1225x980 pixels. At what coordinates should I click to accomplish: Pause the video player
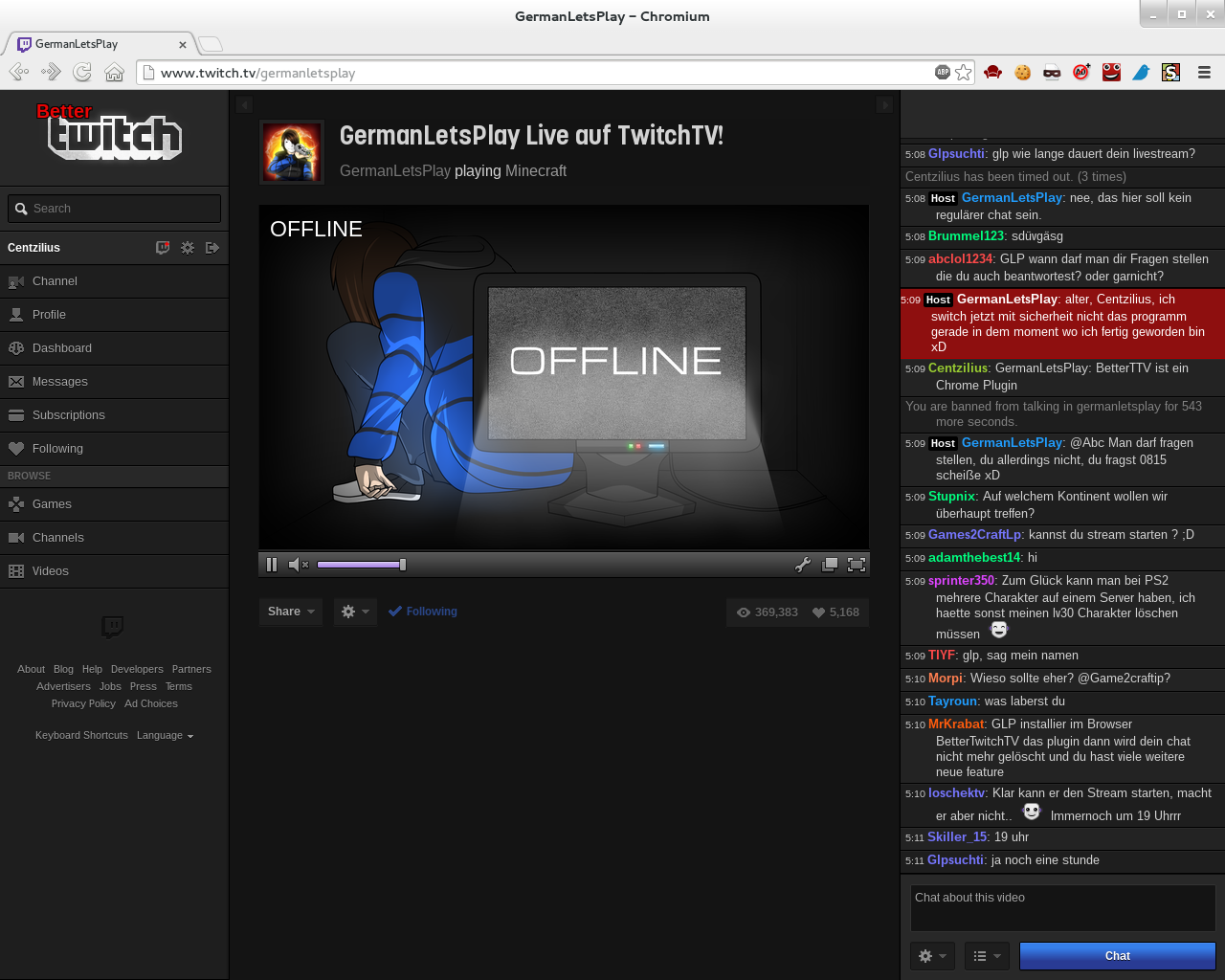pyautogui.click(x=272, y=565)
